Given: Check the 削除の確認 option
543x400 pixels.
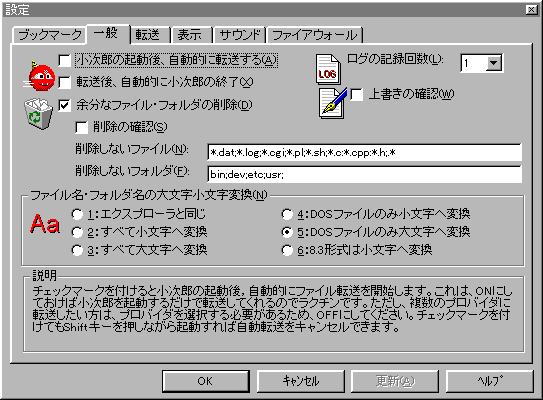Looking at the screenshot, I should pyautogui.click(x=81, y=127).
